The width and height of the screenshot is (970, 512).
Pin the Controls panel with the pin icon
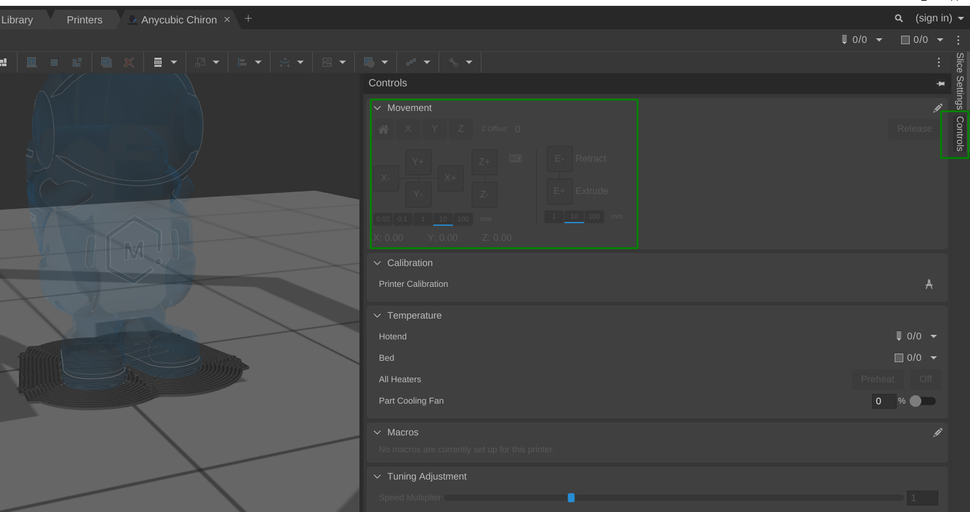[939, 84]
